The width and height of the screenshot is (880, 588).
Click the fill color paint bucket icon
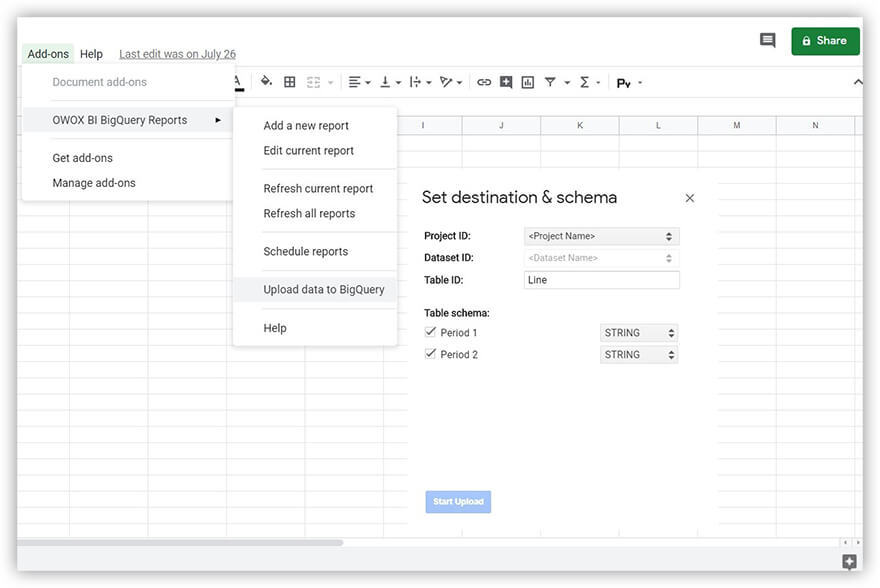pos(266,82)
